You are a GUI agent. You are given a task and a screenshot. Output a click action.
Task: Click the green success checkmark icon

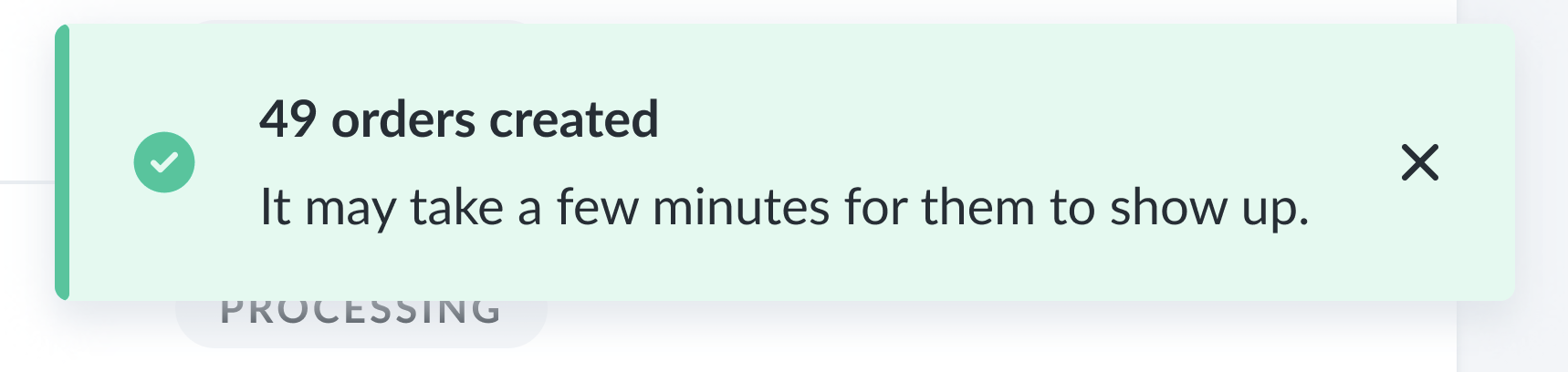coord(164,162)
